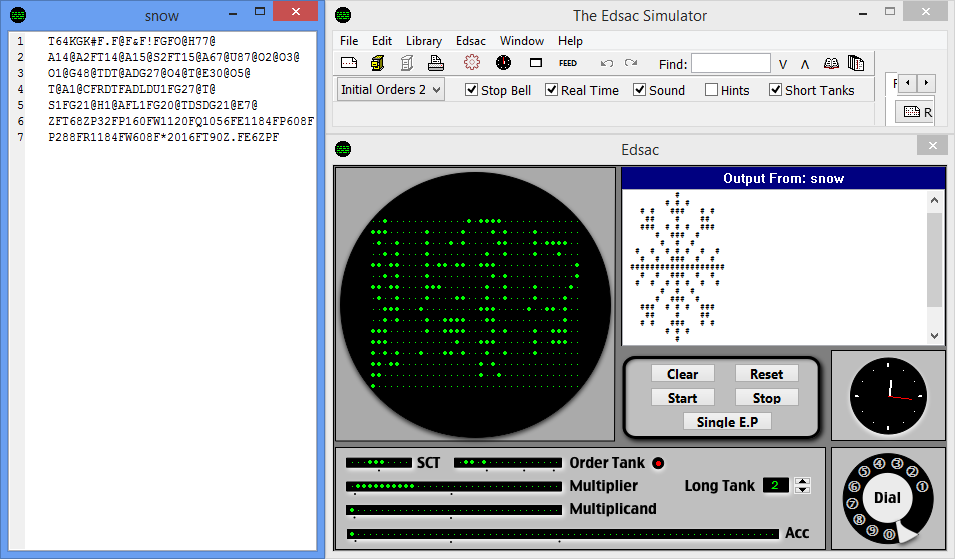
Task: Click the round clock icon in toolbar
Action: pyautogui.click(x=503, y=63)
